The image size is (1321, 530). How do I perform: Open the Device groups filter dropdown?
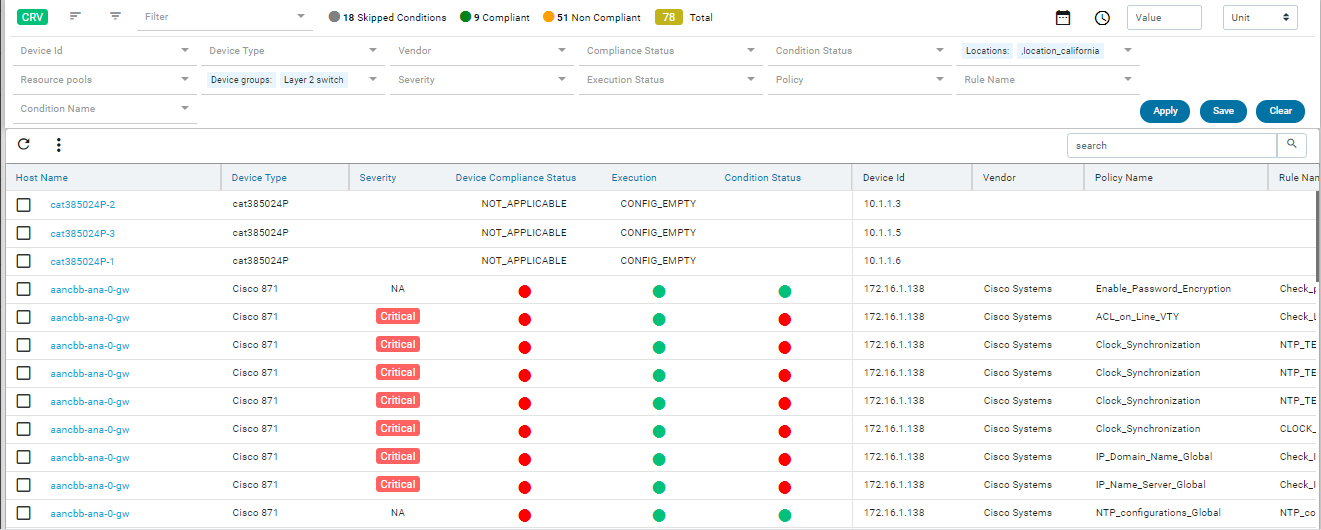coord(373,79)
